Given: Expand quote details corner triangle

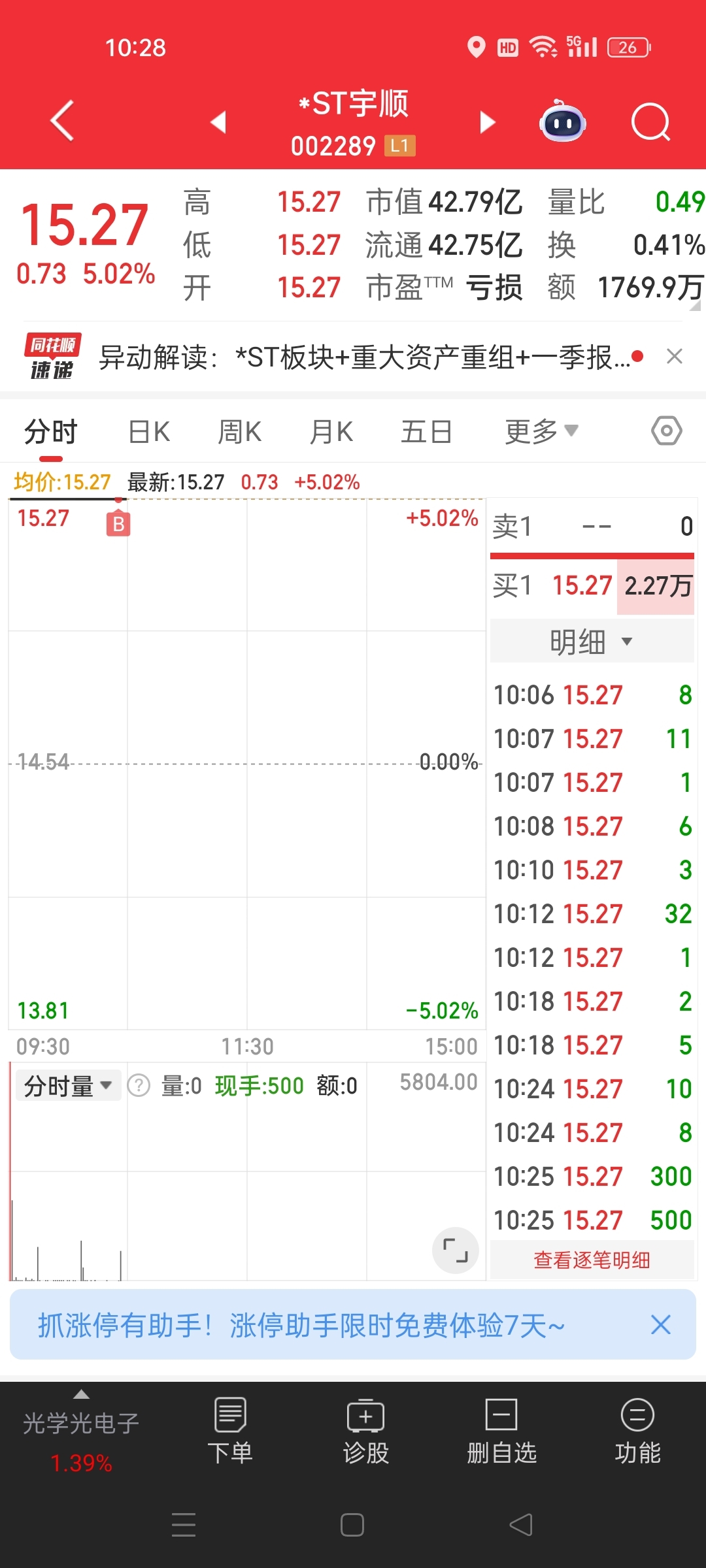Looking at the screenshot, I should point(695,306).
